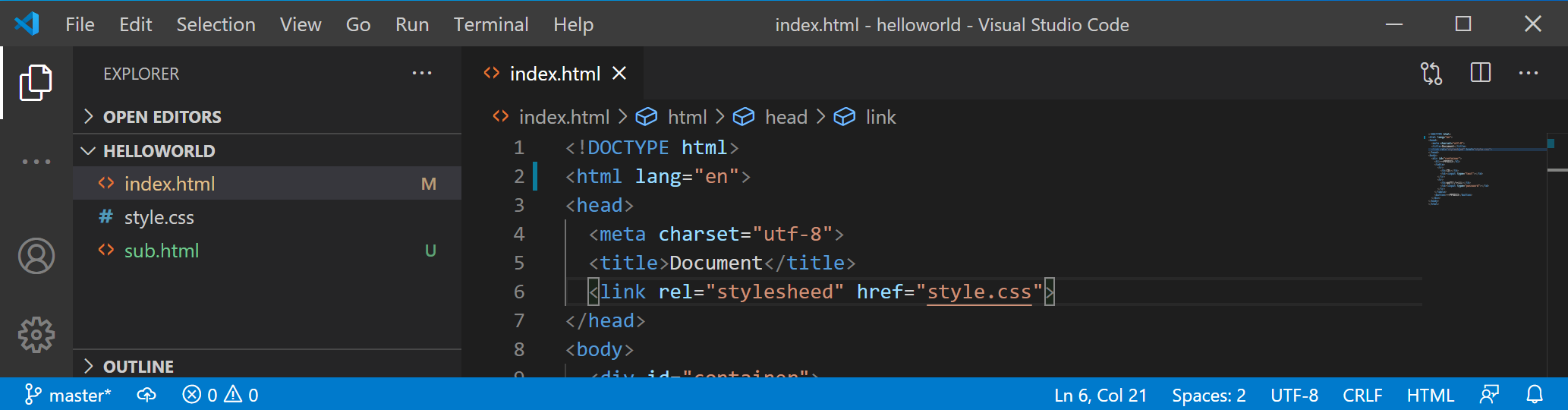Open the Accounts icon in activity bar
The width and height of the screenshot is (1568, 410).
36,256
